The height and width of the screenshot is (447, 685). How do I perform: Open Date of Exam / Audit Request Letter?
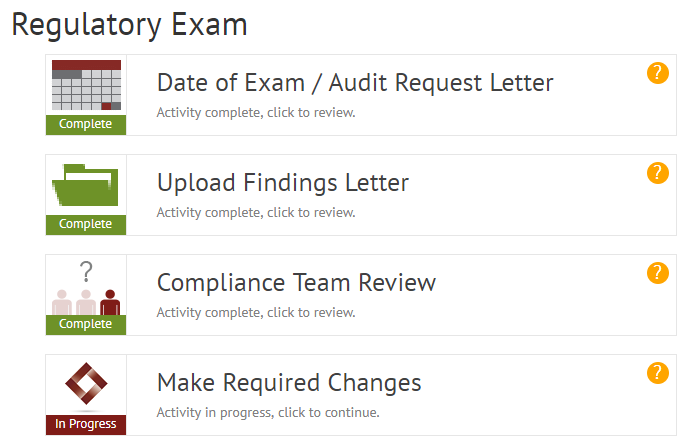click(x=355, y=82)
